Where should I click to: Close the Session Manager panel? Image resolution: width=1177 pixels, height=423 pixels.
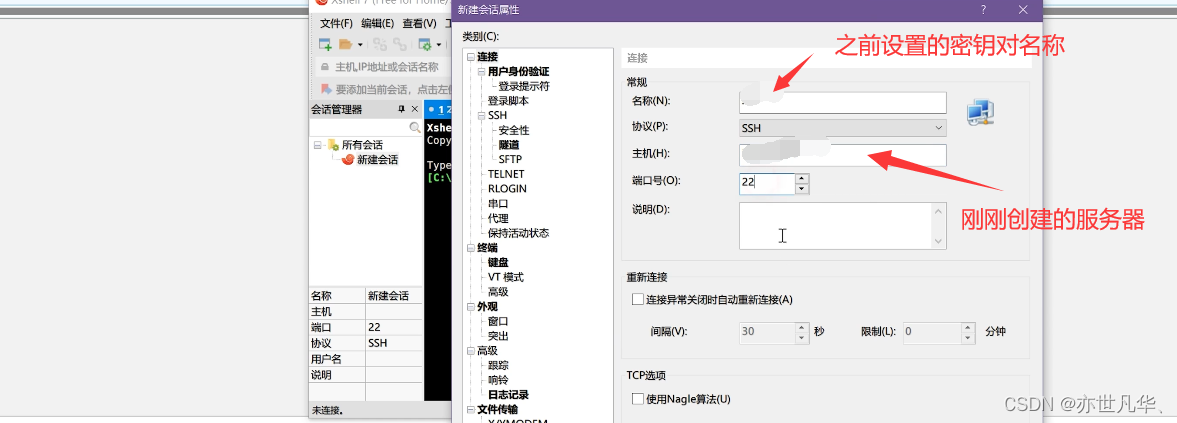click(416, 110)
